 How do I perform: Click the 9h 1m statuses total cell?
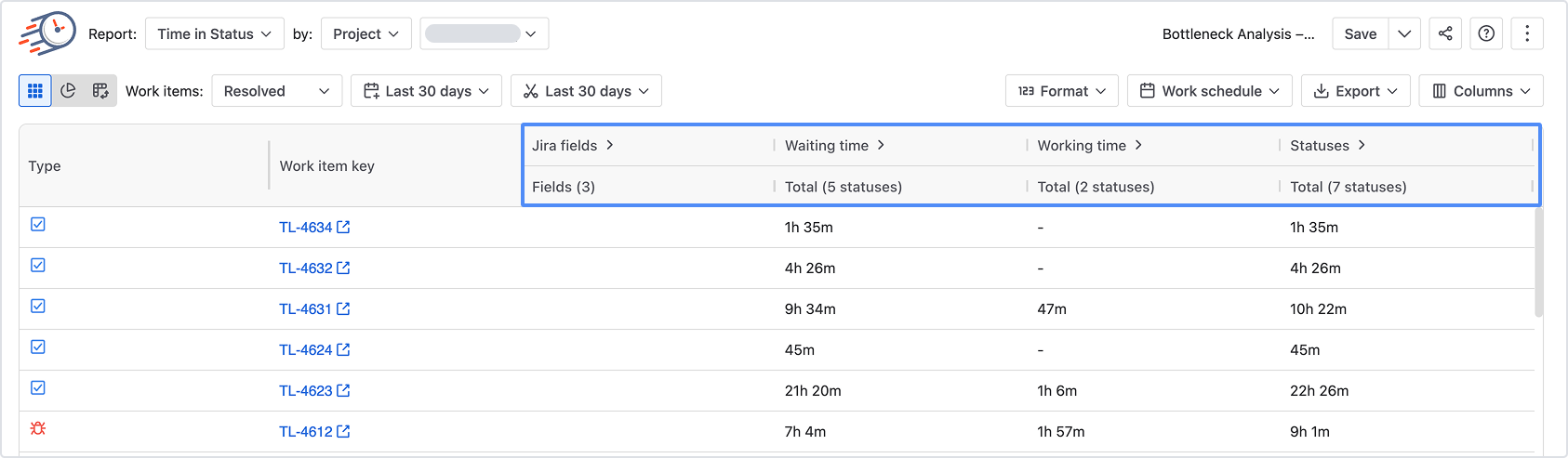[1309, 431]
